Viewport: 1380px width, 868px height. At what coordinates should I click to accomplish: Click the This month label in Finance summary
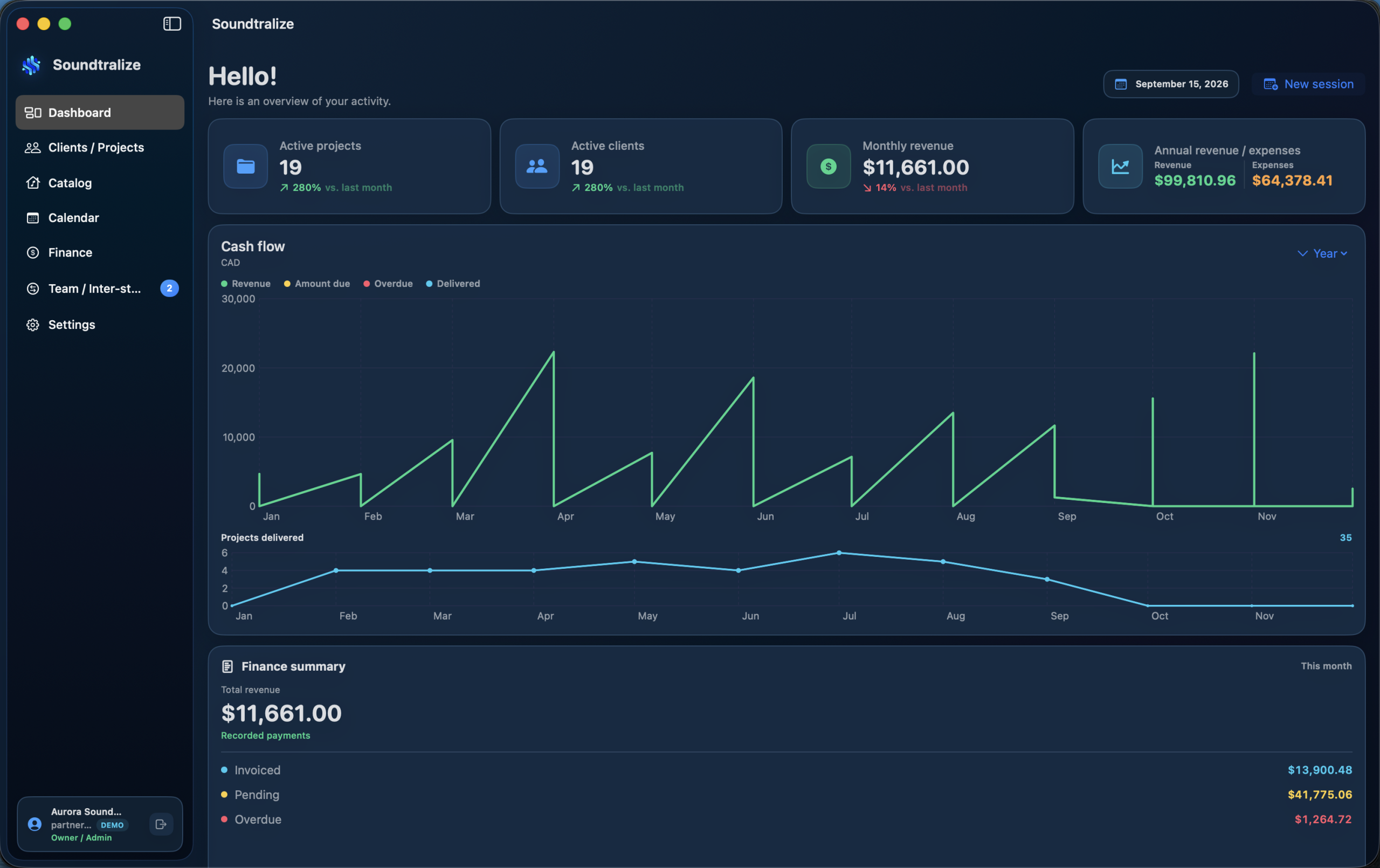click(x=1326, y=666)
